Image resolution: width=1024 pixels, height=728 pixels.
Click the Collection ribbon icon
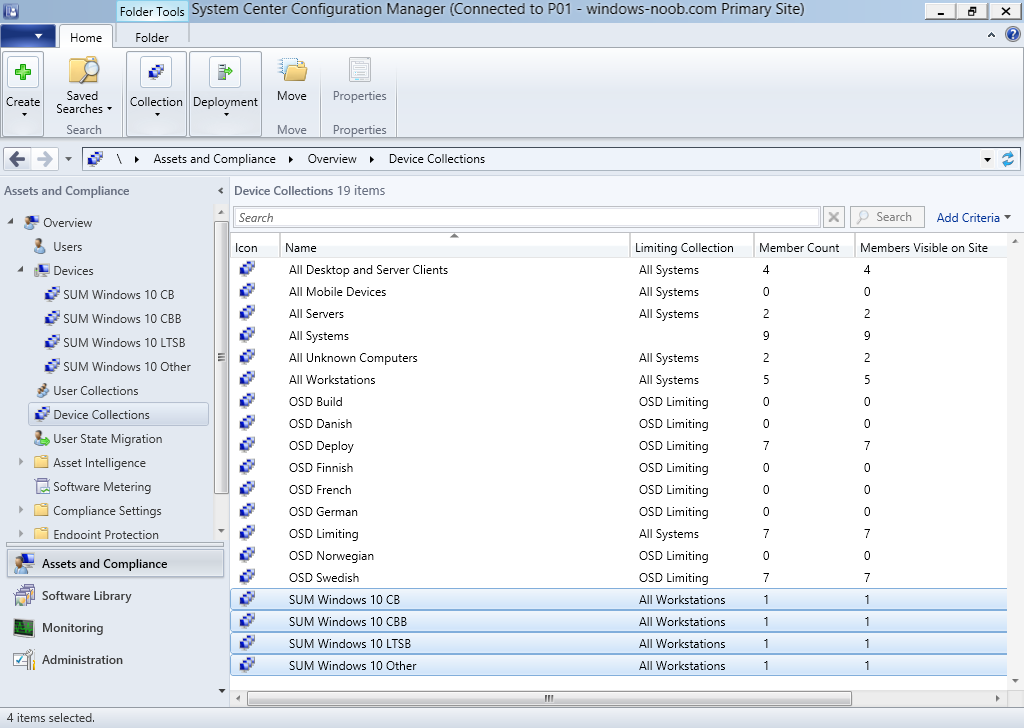point(156,72)
